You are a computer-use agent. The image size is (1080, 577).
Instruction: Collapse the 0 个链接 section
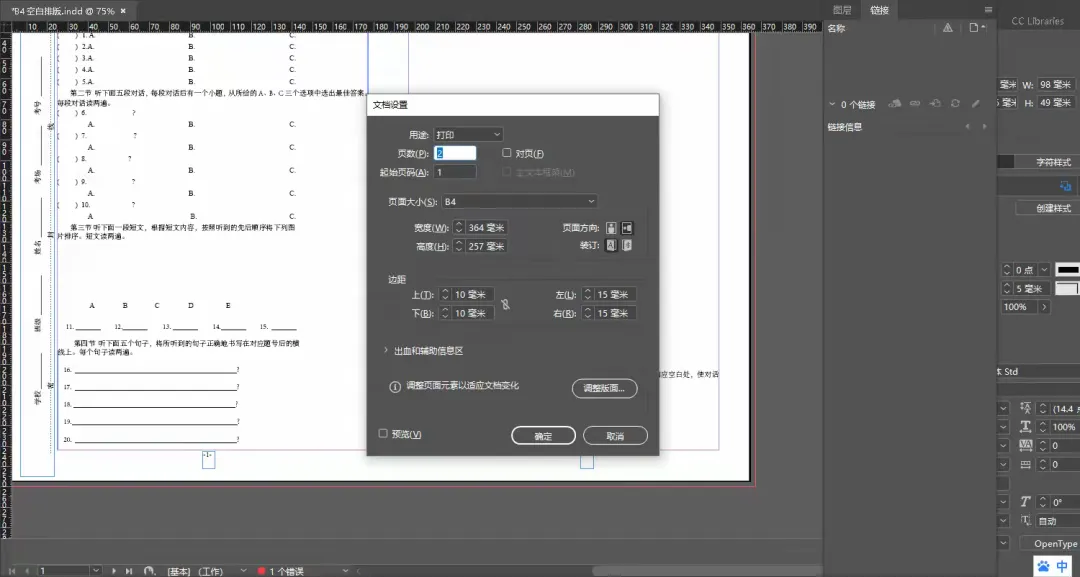pos(832,105)
